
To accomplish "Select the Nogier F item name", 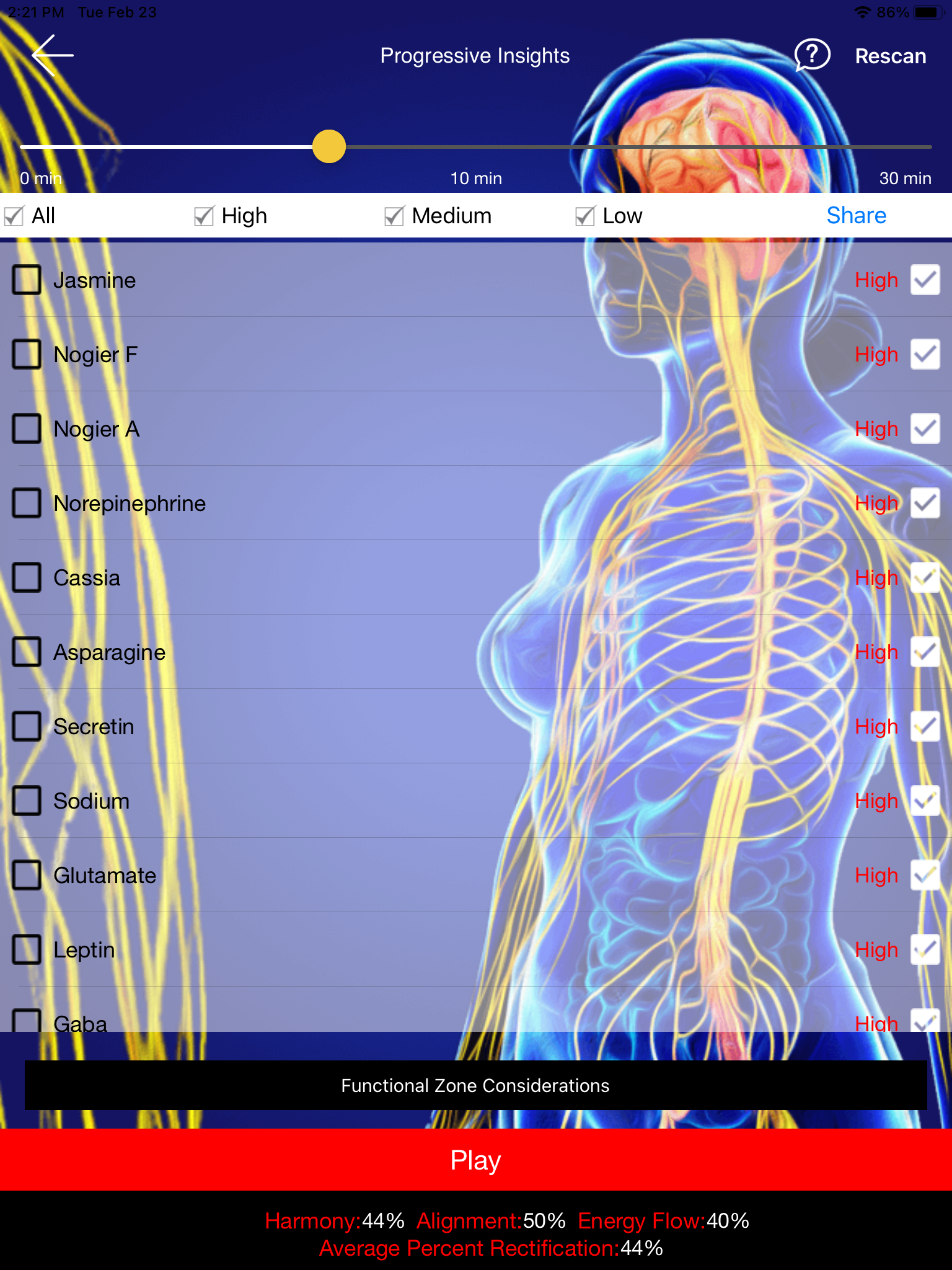I will point(95,355).
